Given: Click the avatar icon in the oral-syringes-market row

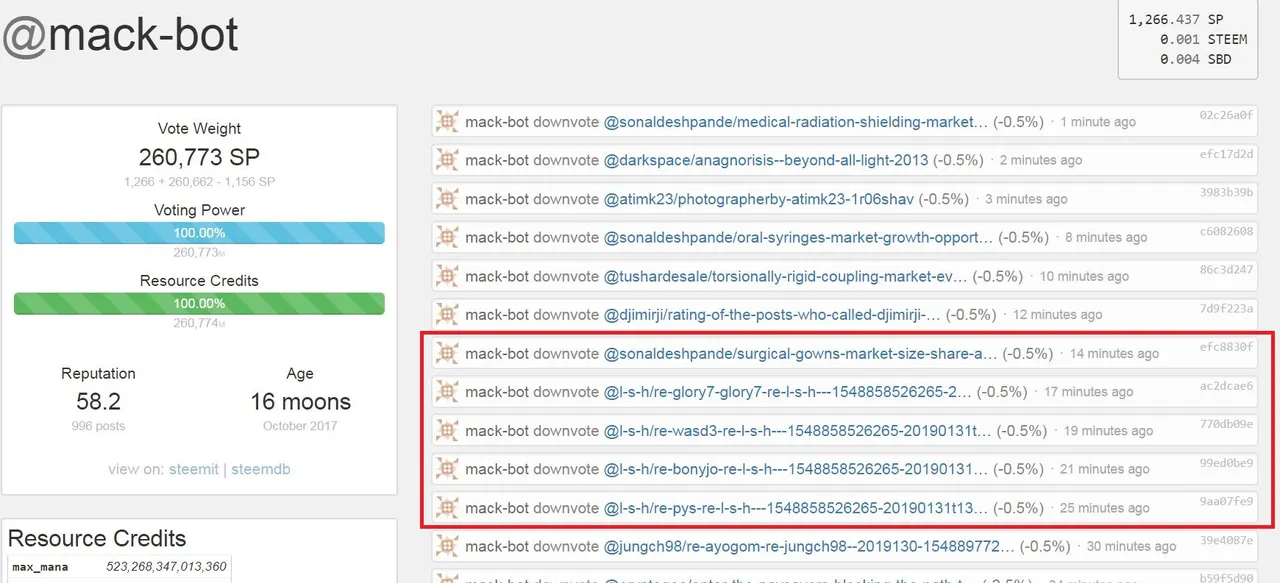Looking at the screenshot, I should 447,237.
